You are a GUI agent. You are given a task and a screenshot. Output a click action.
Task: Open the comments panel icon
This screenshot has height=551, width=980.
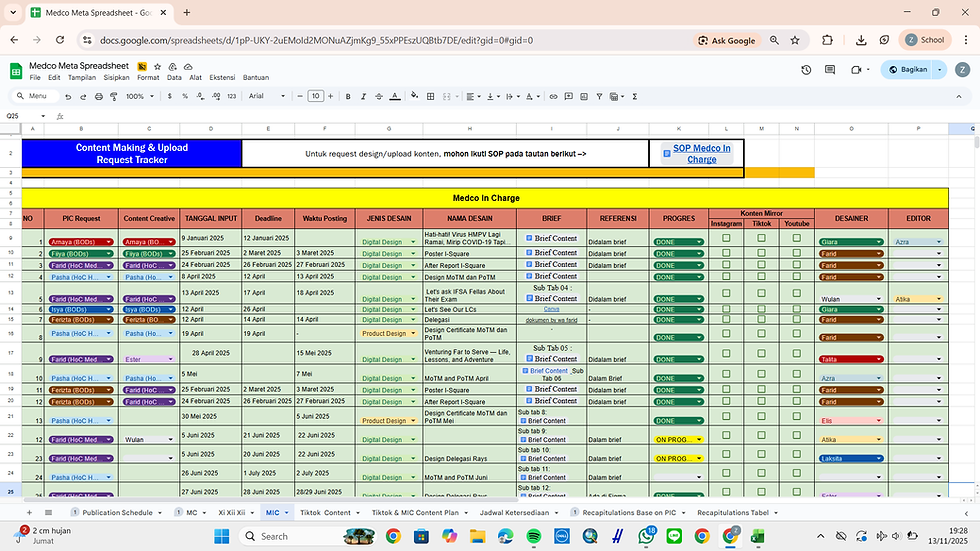(x=831, y=70)
